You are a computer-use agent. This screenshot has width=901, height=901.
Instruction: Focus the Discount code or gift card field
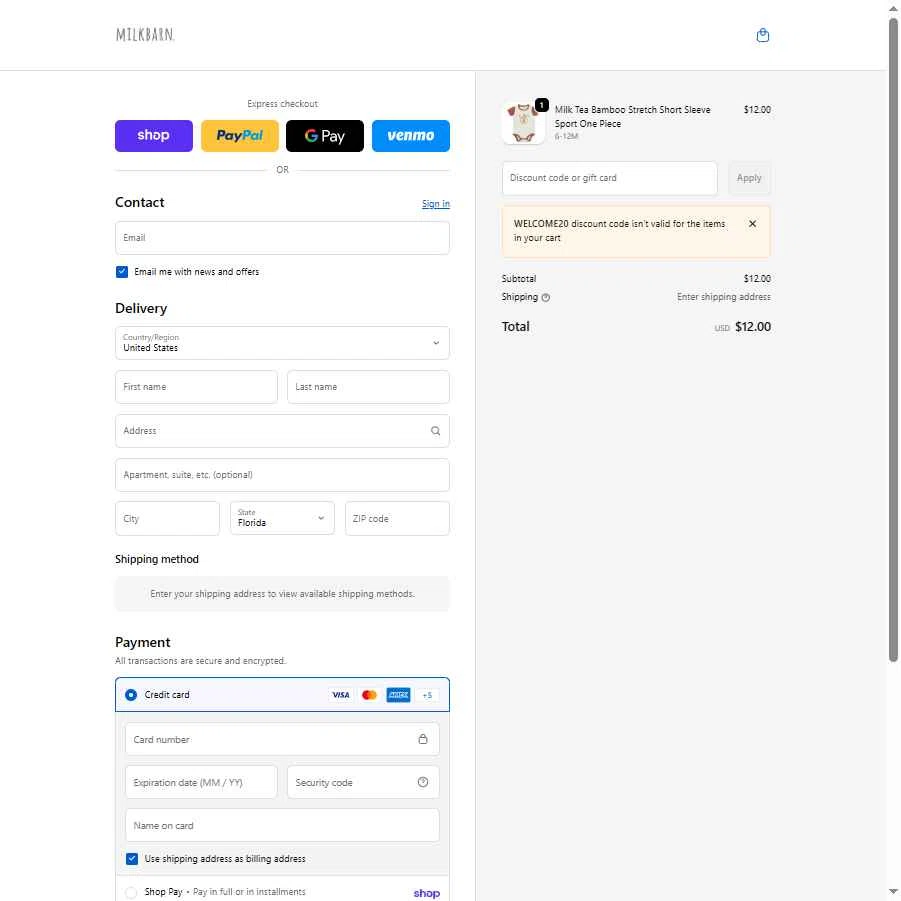point(610,178)
